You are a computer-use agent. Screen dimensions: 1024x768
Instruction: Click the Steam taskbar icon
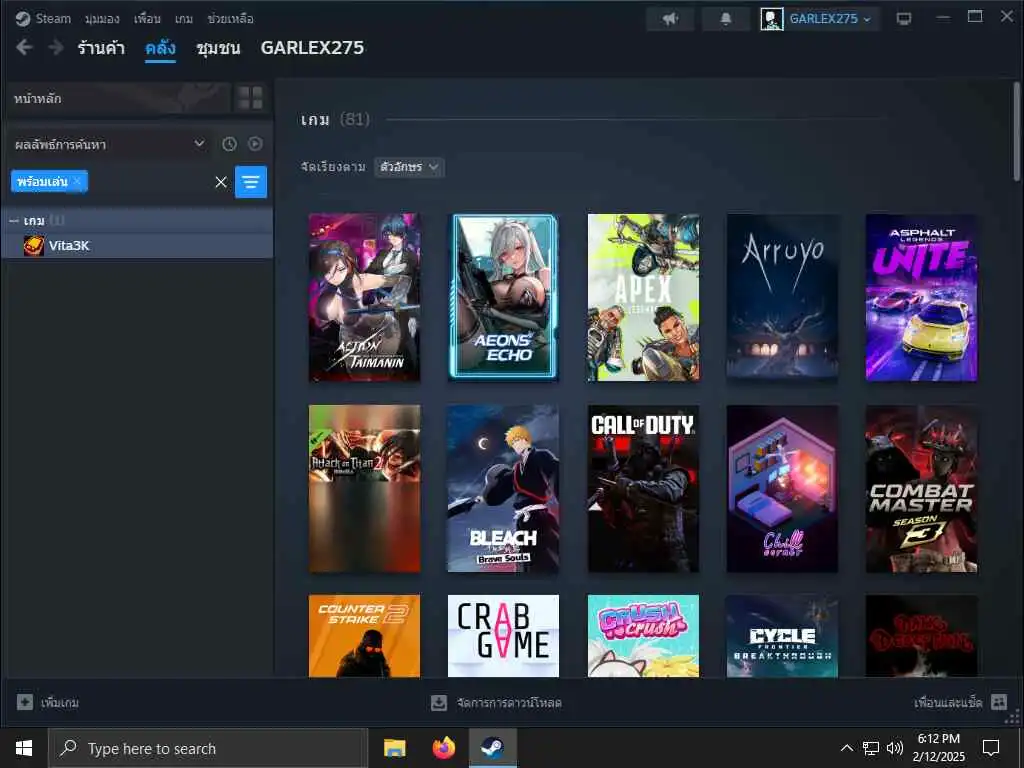tap(492, 748)
